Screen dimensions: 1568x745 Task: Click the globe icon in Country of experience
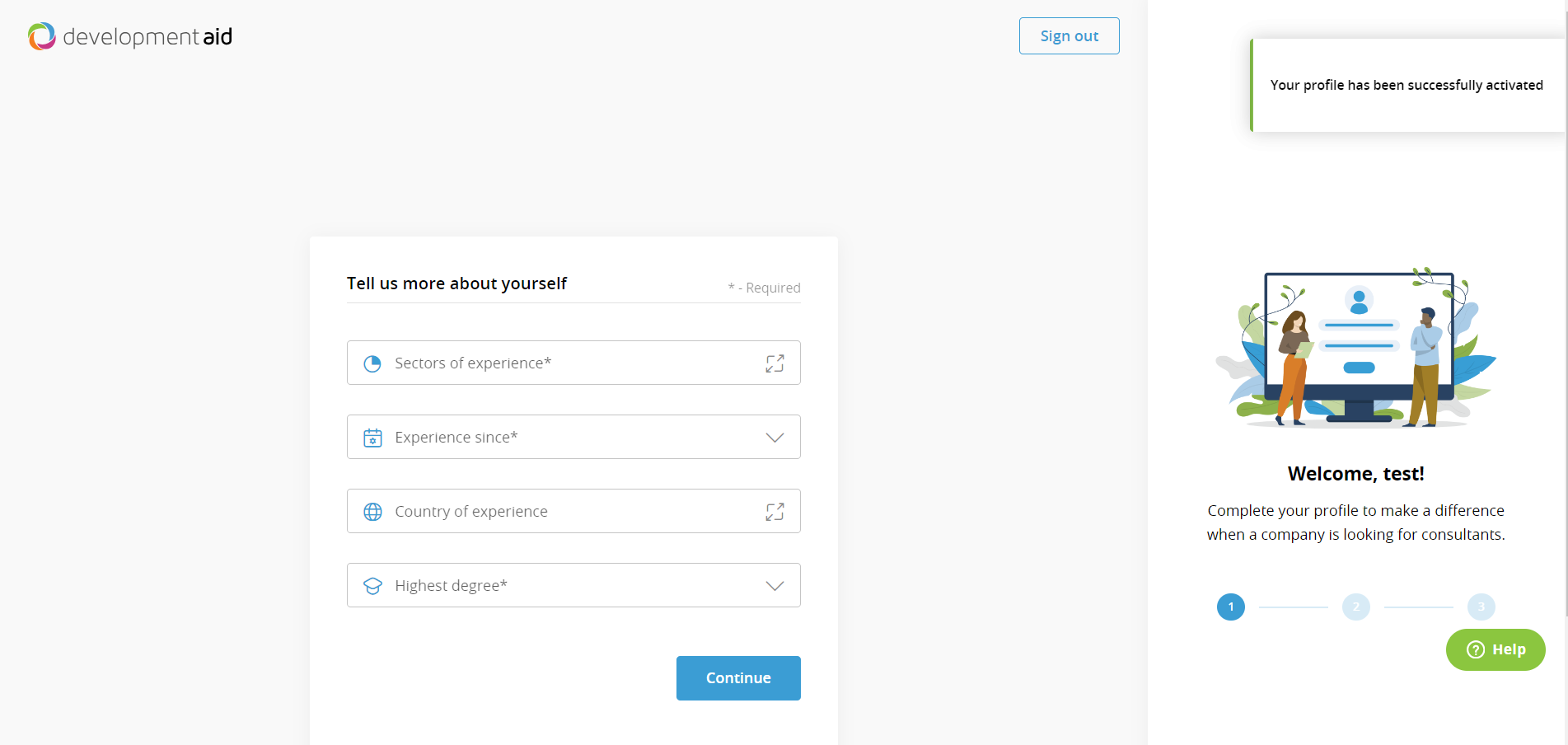[372, 511]
